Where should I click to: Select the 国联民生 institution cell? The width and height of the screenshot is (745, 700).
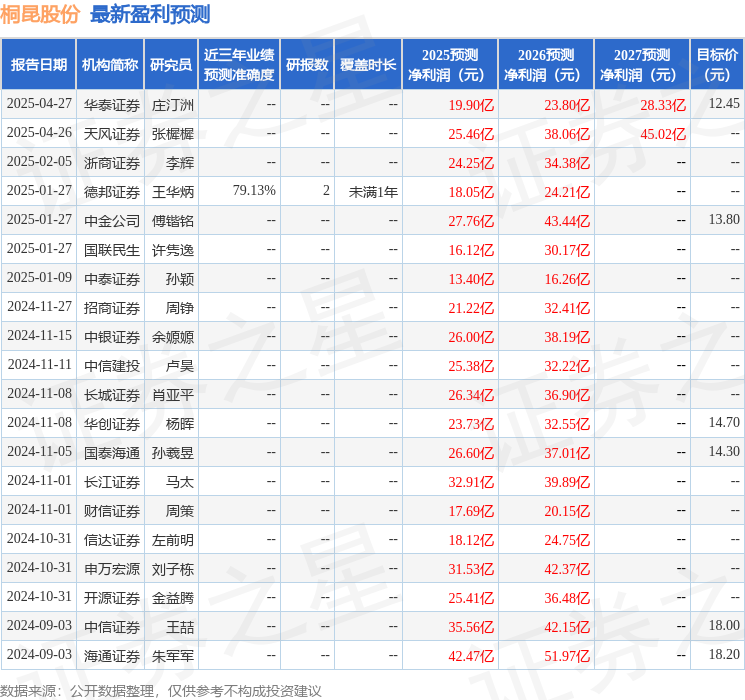pos(112,249)
